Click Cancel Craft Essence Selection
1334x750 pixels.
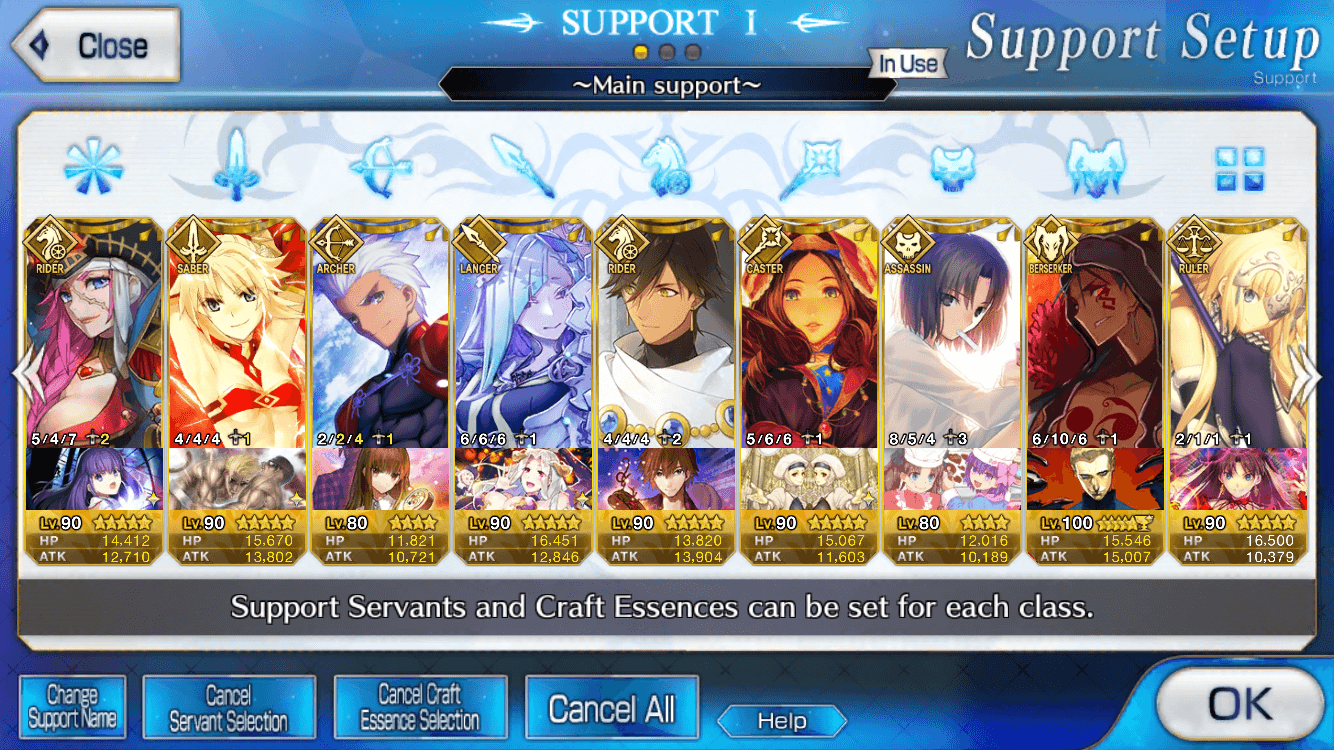(x=420, y=707)
